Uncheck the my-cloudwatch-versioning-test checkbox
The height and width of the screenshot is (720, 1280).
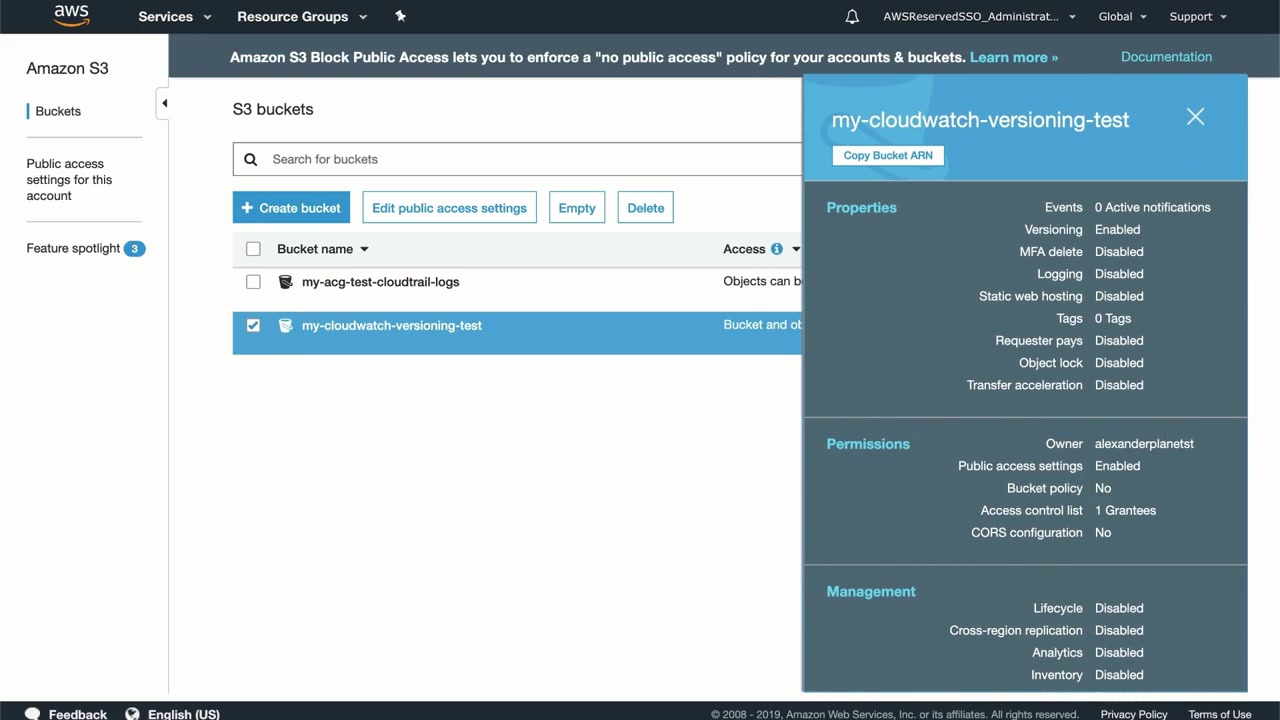[253, 325]
